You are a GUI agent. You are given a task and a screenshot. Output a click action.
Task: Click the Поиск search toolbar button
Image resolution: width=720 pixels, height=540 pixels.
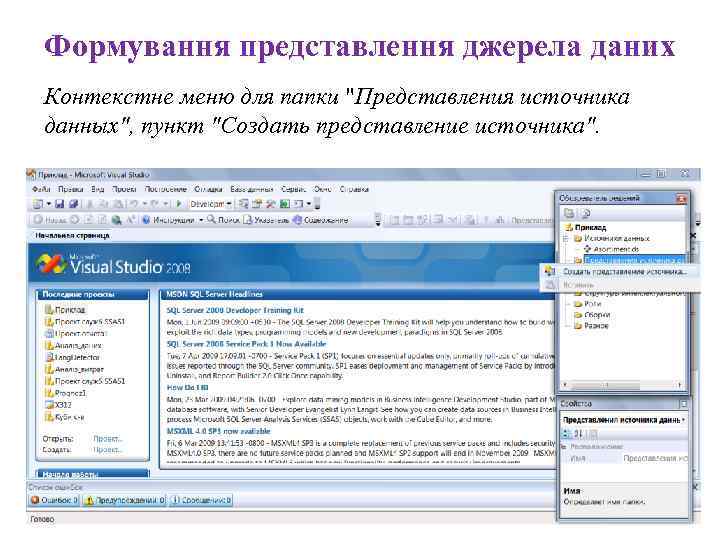pos(223,220)
